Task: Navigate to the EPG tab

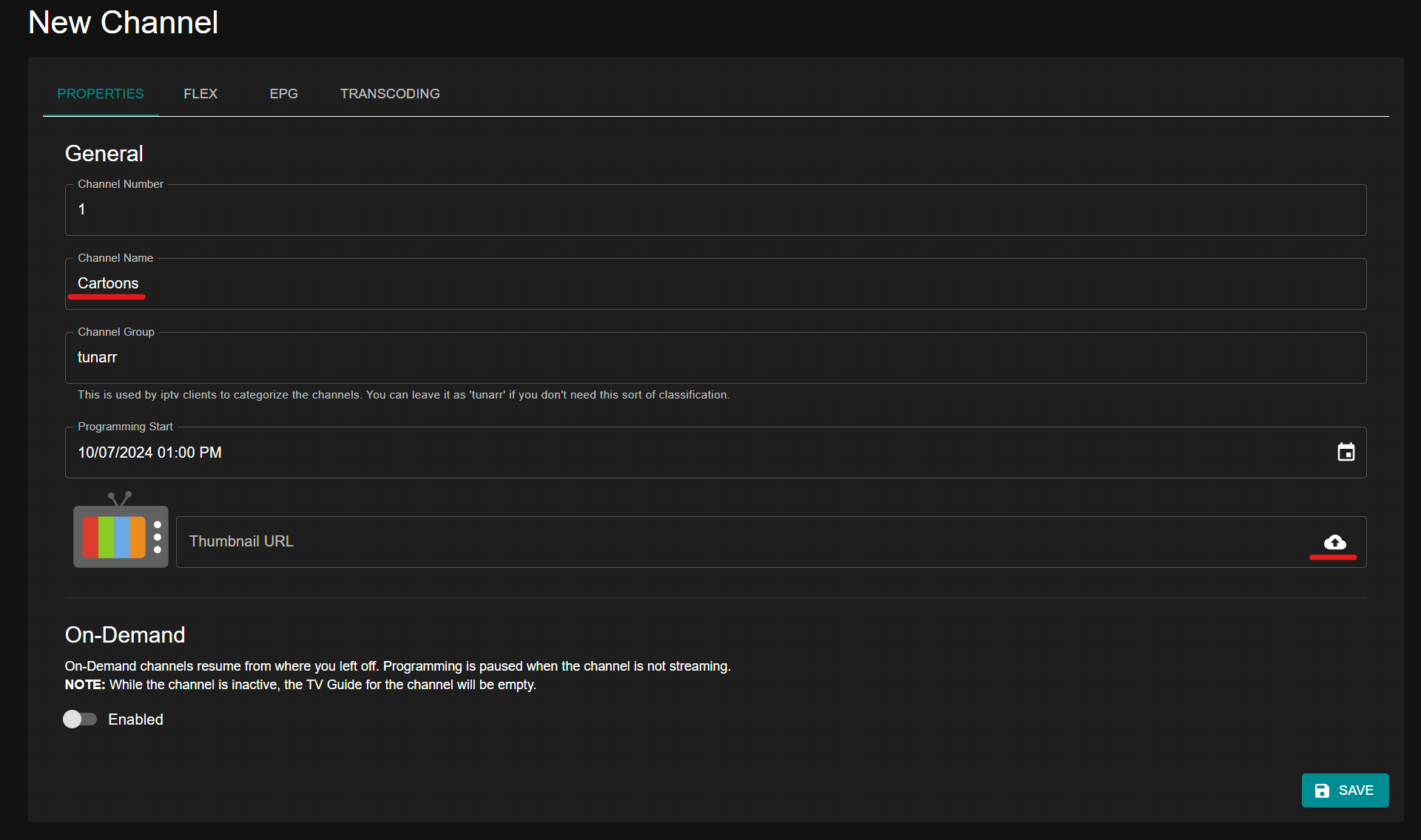Action: click(x=282, y=93)
